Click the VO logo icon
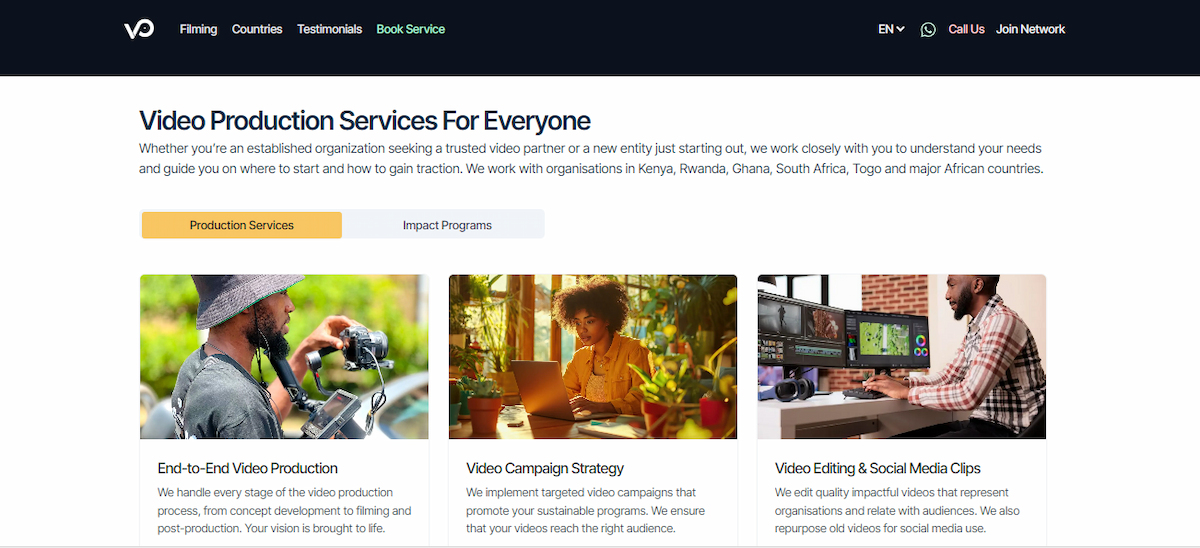The image size is (1200, 548). 139,30
